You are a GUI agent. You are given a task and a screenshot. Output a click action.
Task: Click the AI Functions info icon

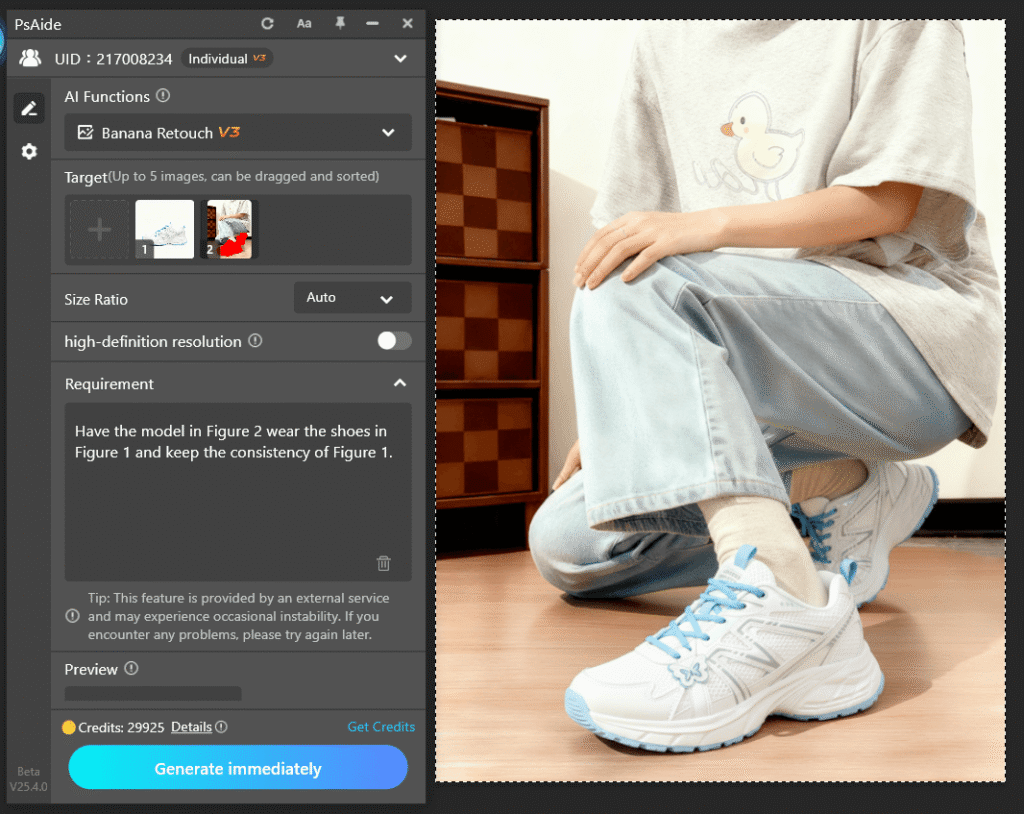tap(164, 96)
